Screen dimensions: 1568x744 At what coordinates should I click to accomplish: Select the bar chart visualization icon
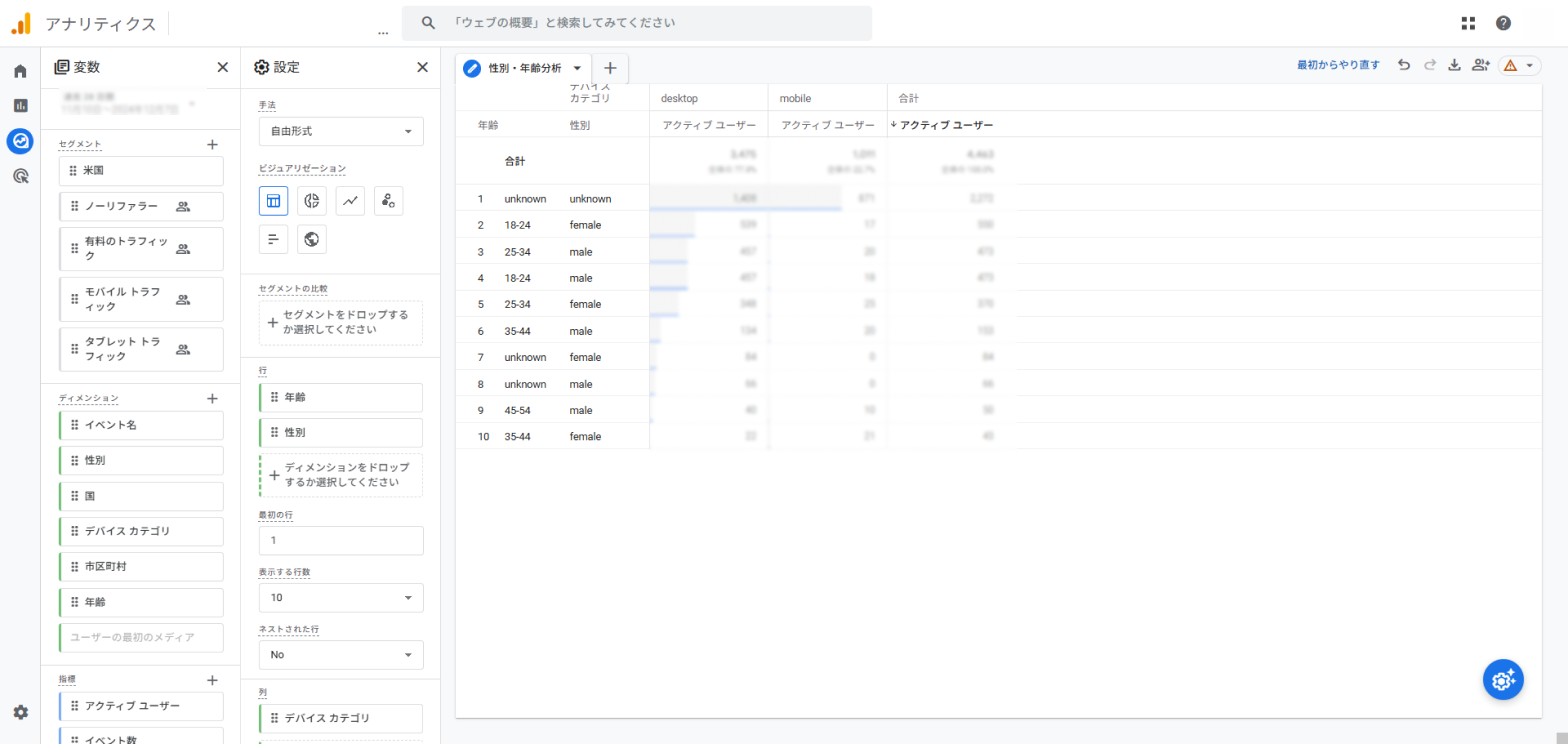pos(273,239)
